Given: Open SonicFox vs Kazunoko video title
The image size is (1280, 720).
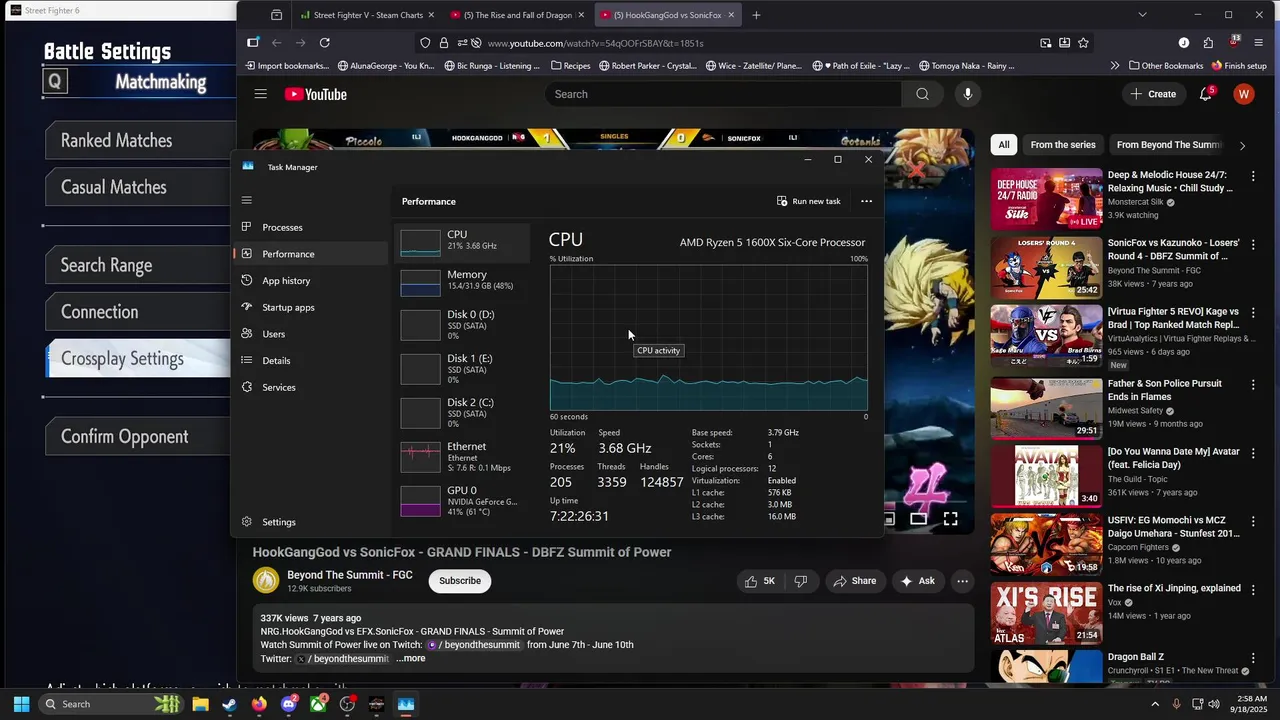Looking at the screenshot, I should pyautogui.click(x=1173, y=249).
